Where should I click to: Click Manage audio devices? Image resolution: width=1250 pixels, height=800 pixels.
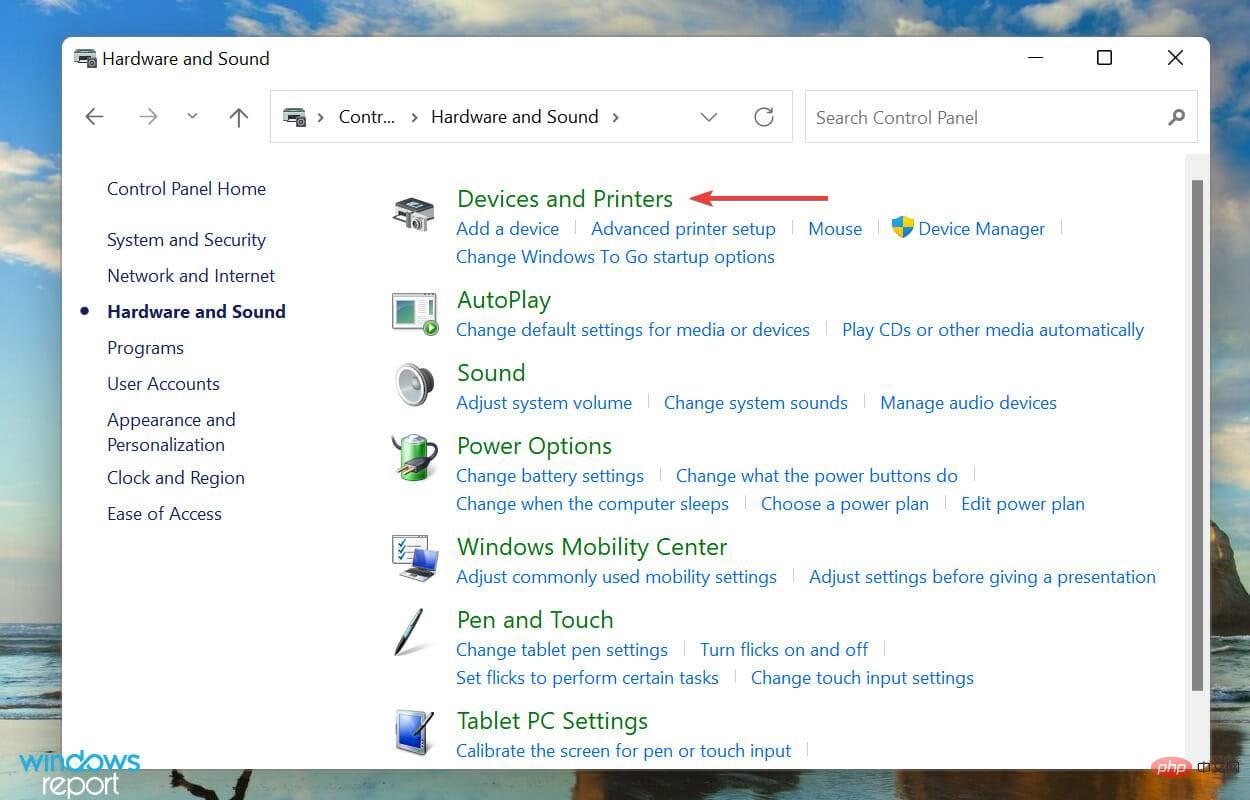pyautogui.click(x=968, y=402)
